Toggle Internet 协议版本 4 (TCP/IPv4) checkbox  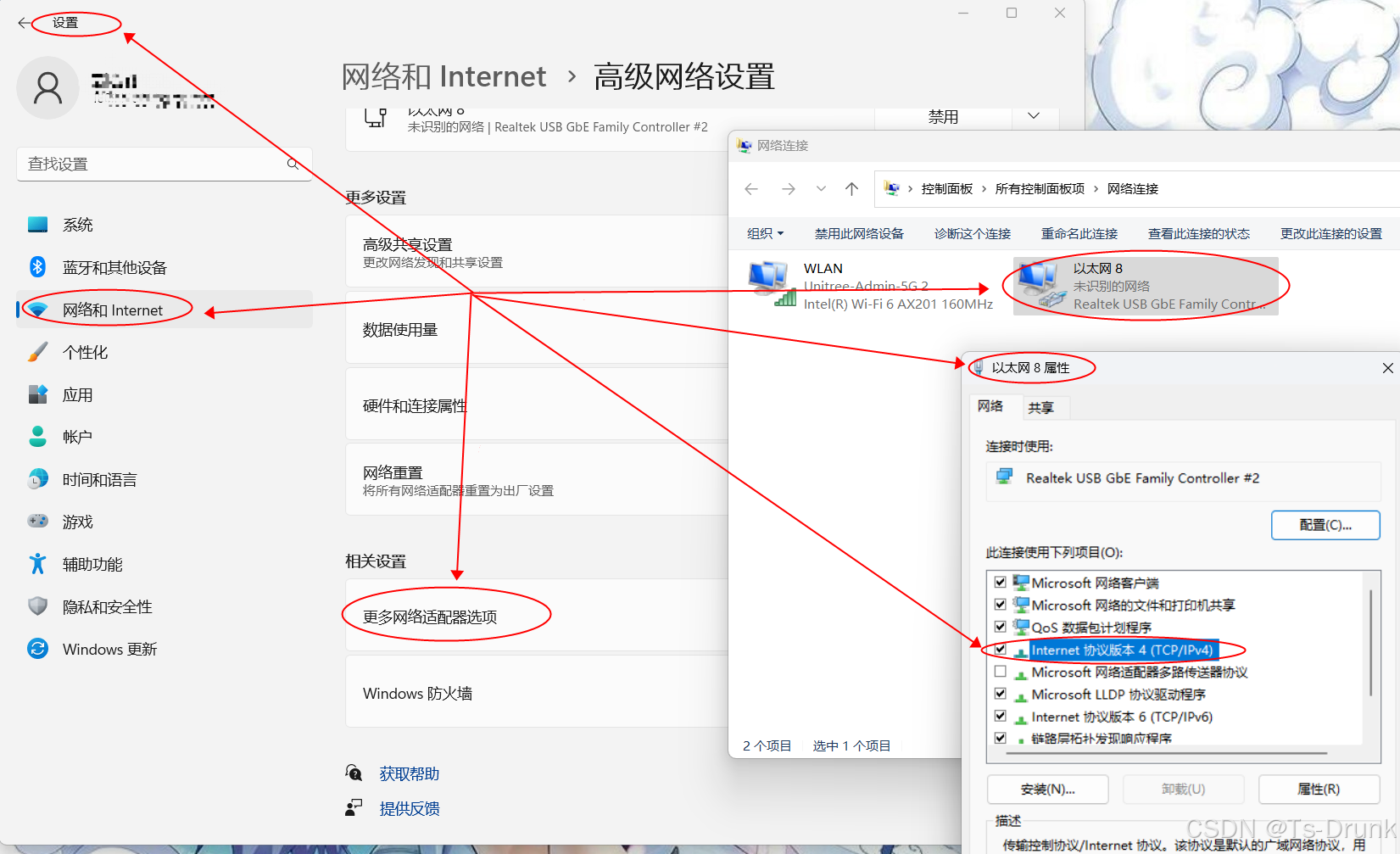(1001, 650)
